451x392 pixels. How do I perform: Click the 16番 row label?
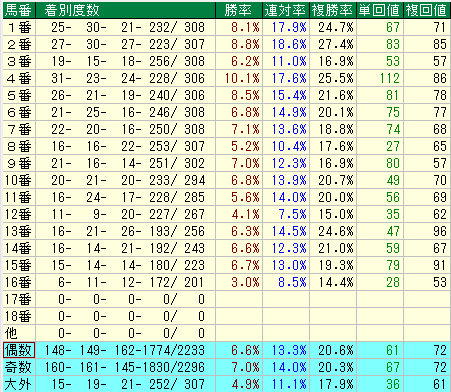click(19, 282)
